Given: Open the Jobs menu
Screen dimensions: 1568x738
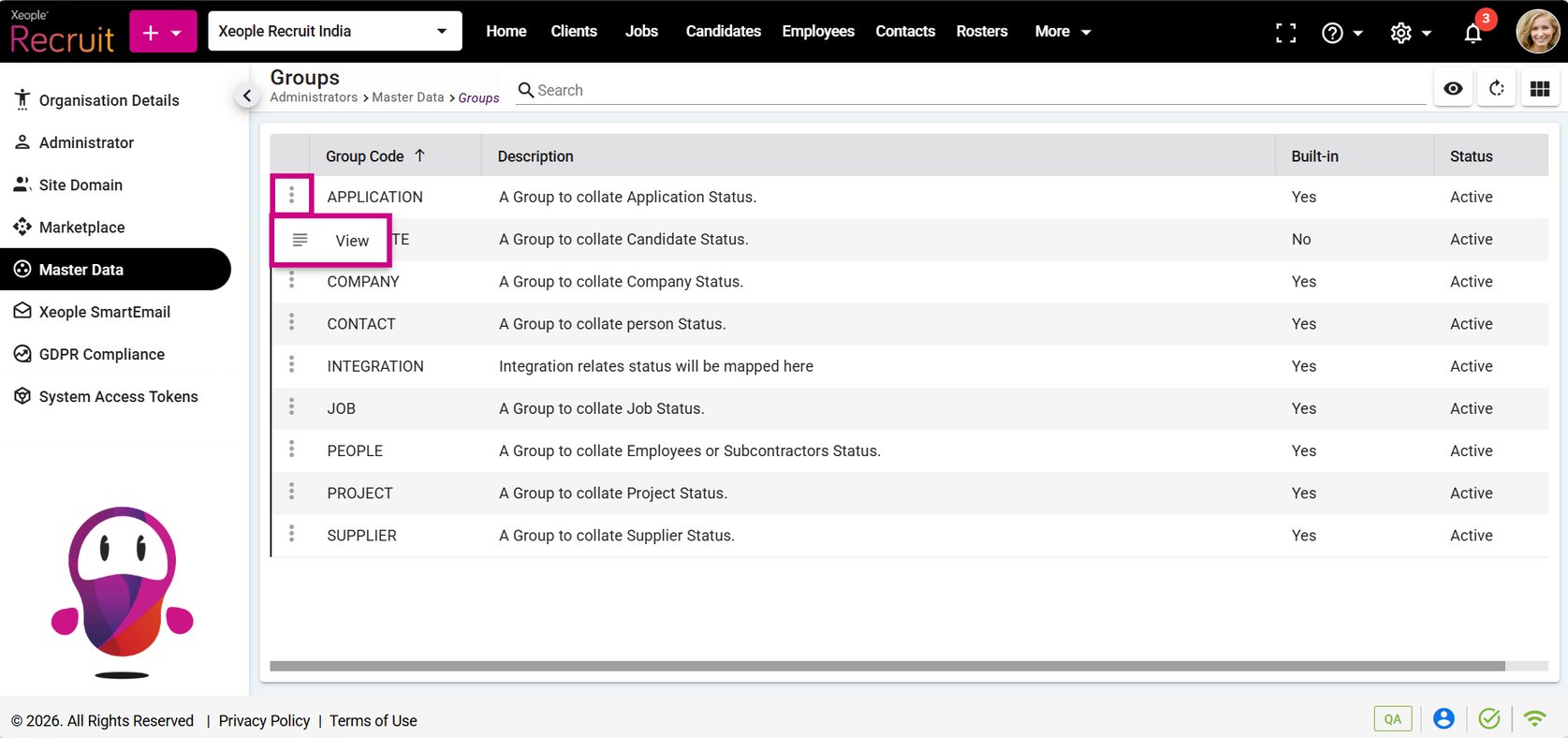Looking at the screenshot, I should 641,31.
